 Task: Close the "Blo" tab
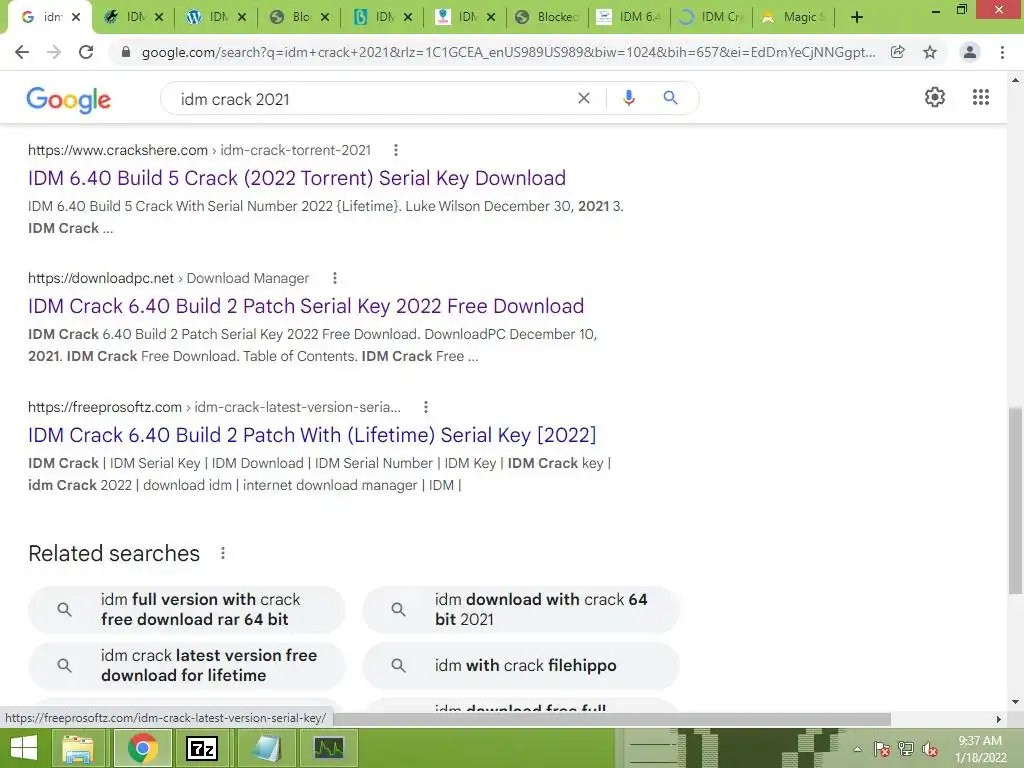325,17
